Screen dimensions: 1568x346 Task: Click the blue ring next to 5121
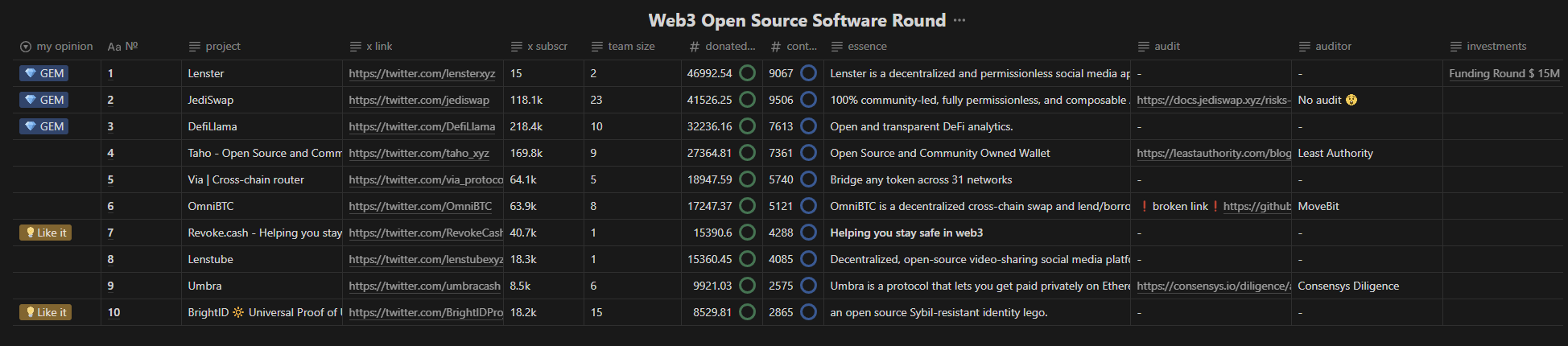[x=809, y=206]
